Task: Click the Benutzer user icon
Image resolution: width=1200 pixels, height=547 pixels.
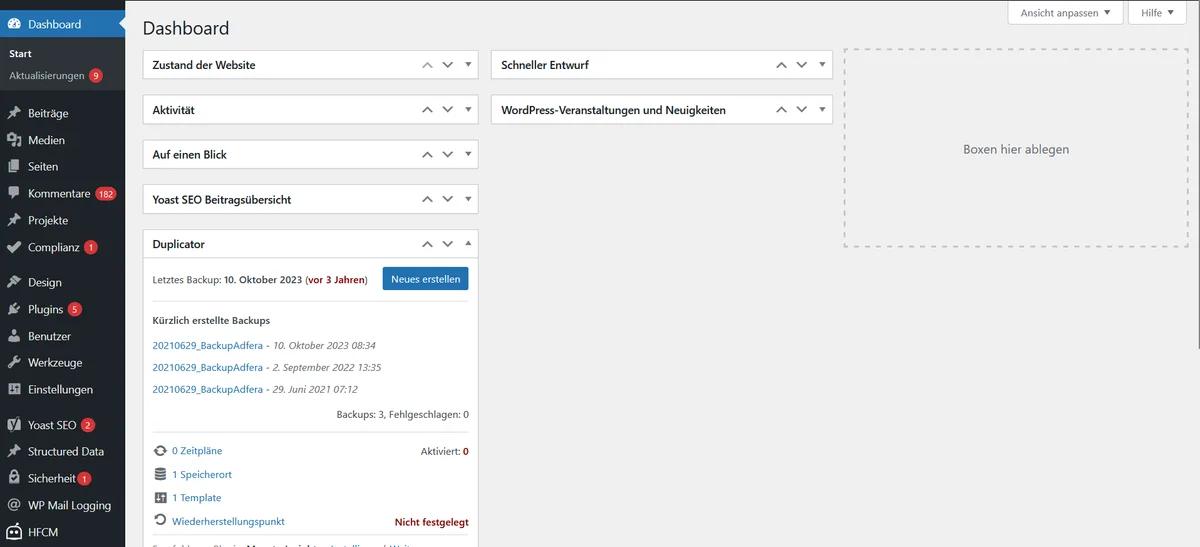Action: (x=14, y=336)
